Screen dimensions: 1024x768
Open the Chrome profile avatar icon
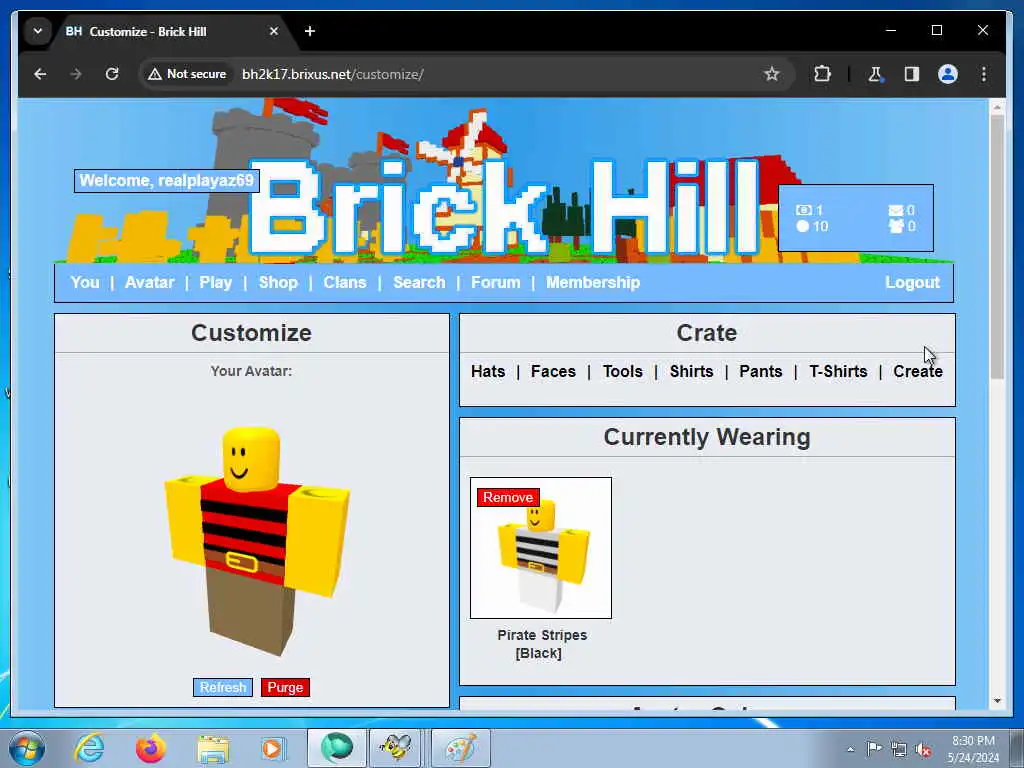click(x=948, y=74)
